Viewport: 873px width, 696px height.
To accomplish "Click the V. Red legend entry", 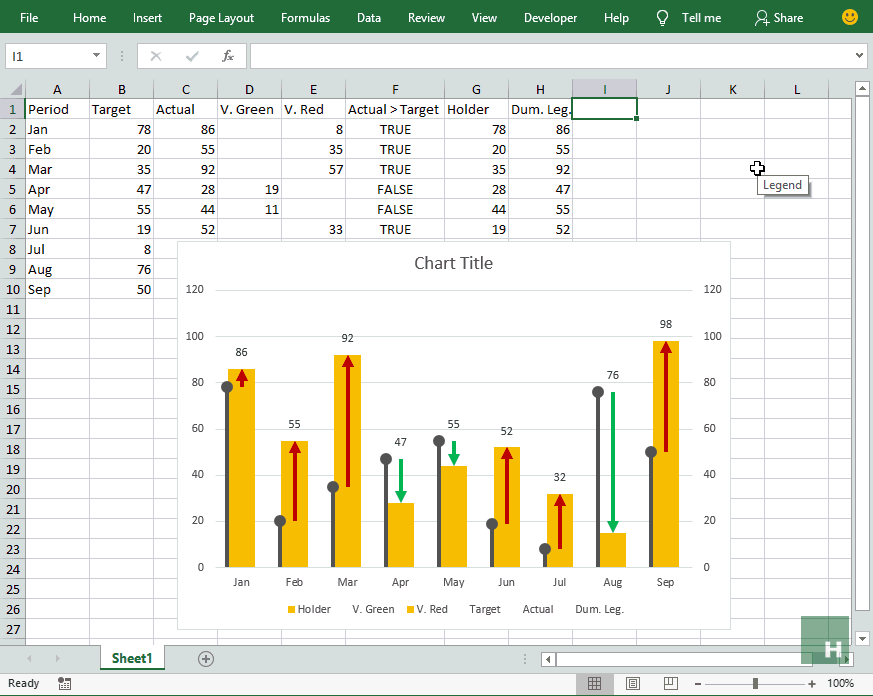I will tap(427, 609).
